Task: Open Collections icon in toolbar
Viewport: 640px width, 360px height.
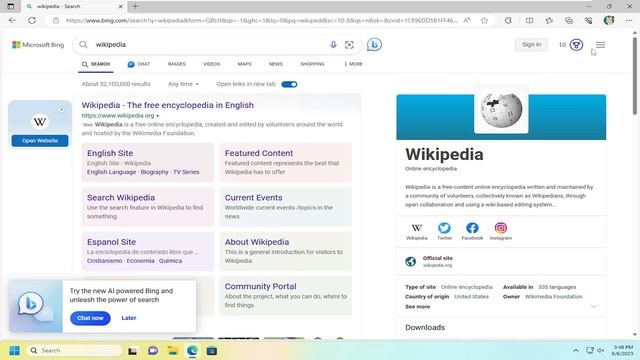Action: coord(569,20)
